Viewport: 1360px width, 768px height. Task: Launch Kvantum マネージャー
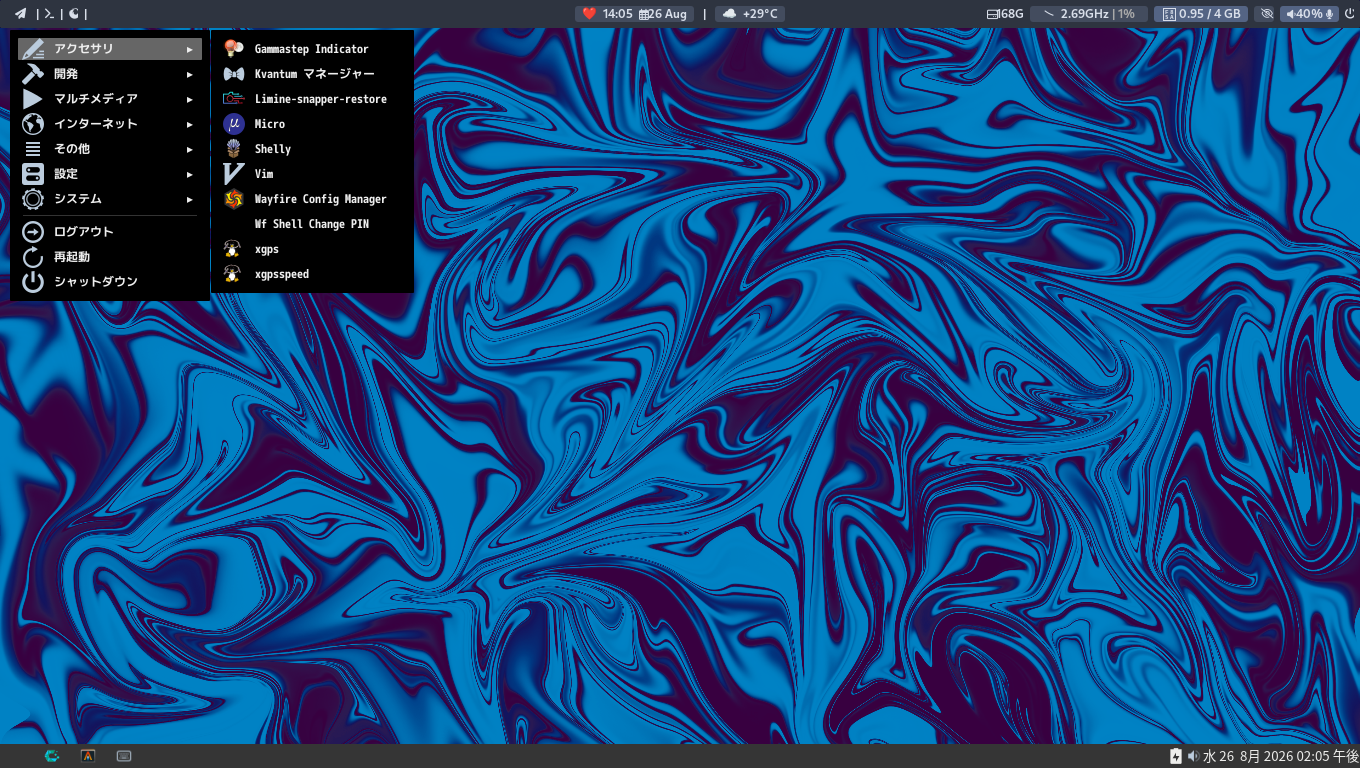coord(312,74)
